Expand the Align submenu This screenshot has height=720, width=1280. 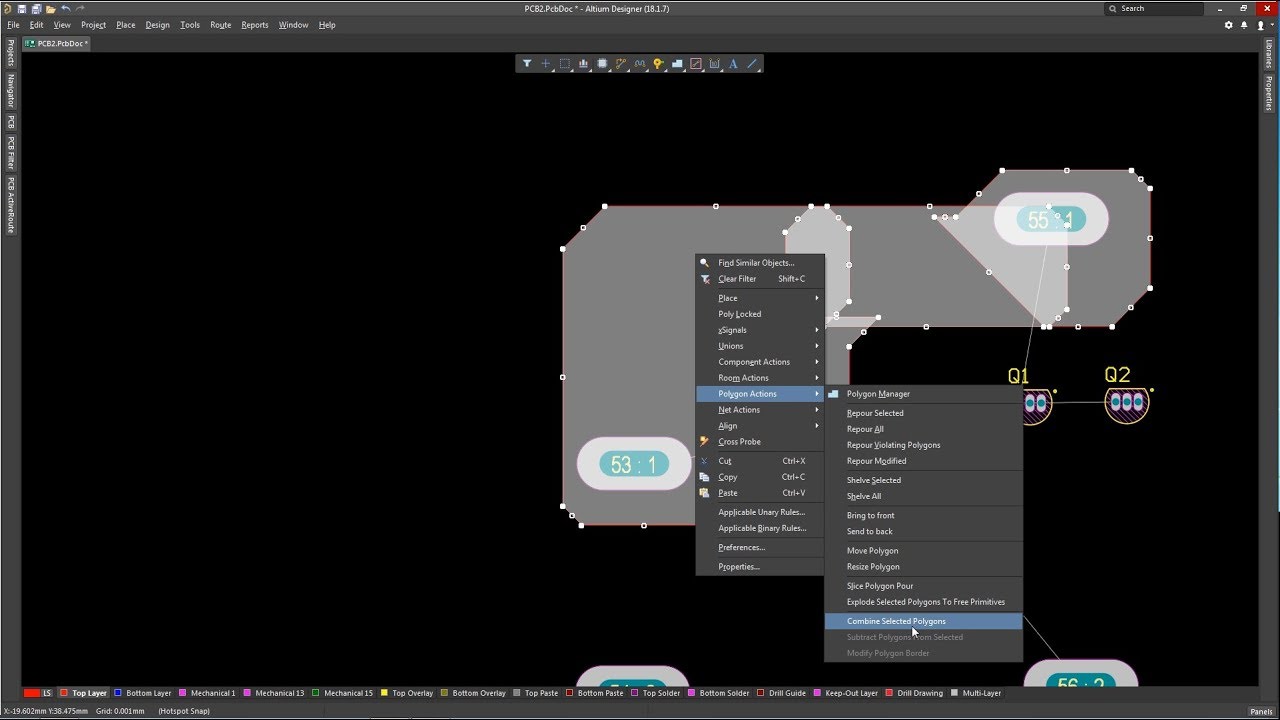coord(760,426)
